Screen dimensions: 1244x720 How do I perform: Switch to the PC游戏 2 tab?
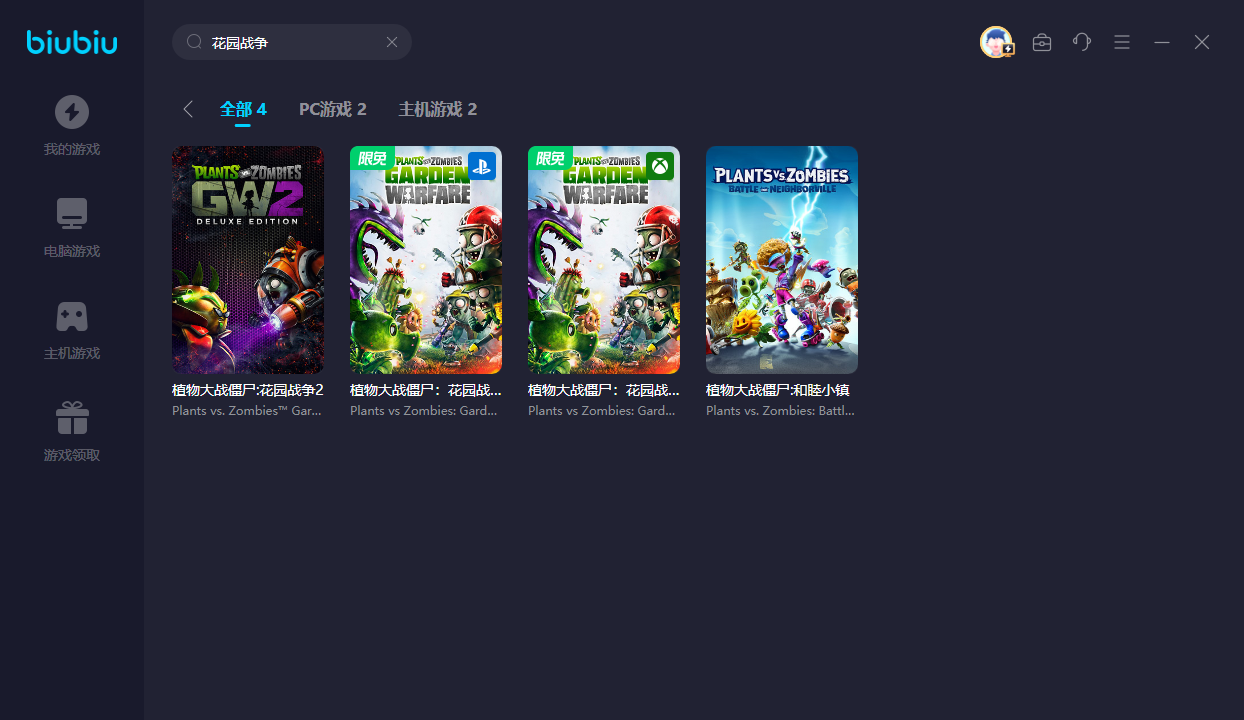click(x=333, y=109)
